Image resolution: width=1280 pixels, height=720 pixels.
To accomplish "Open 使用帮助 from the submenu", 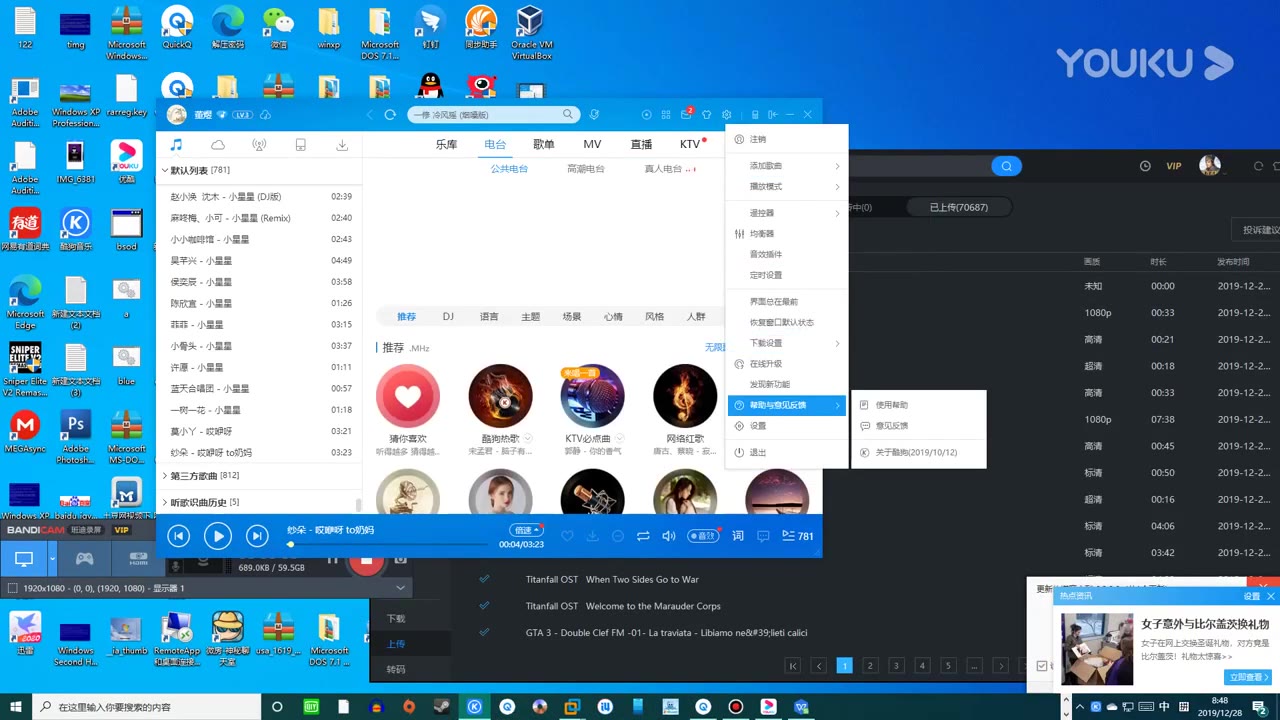I will [x=918, y=405].
